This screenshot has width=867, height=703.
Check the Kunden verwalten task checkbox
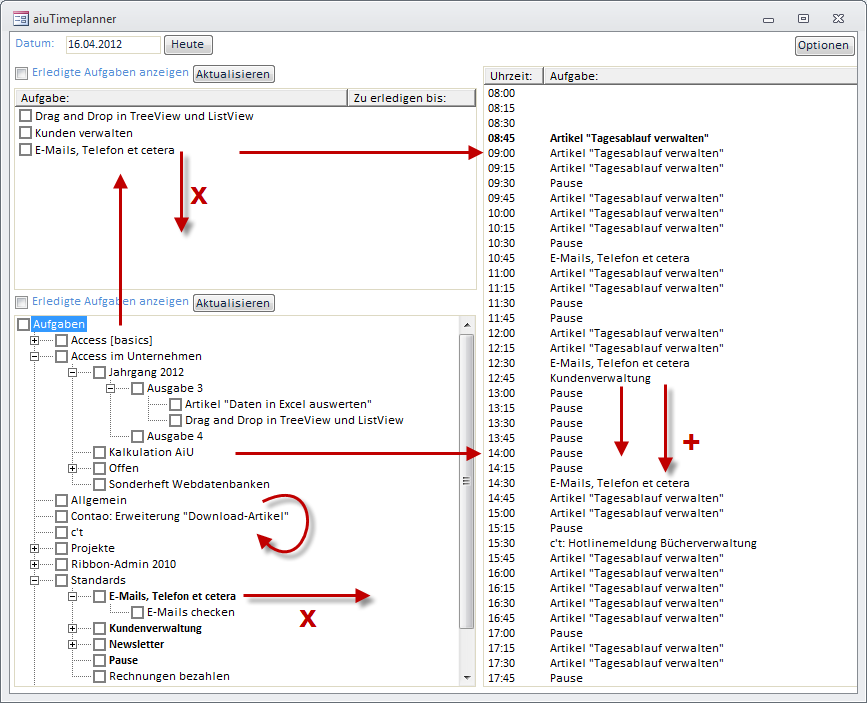coord(25,133)
